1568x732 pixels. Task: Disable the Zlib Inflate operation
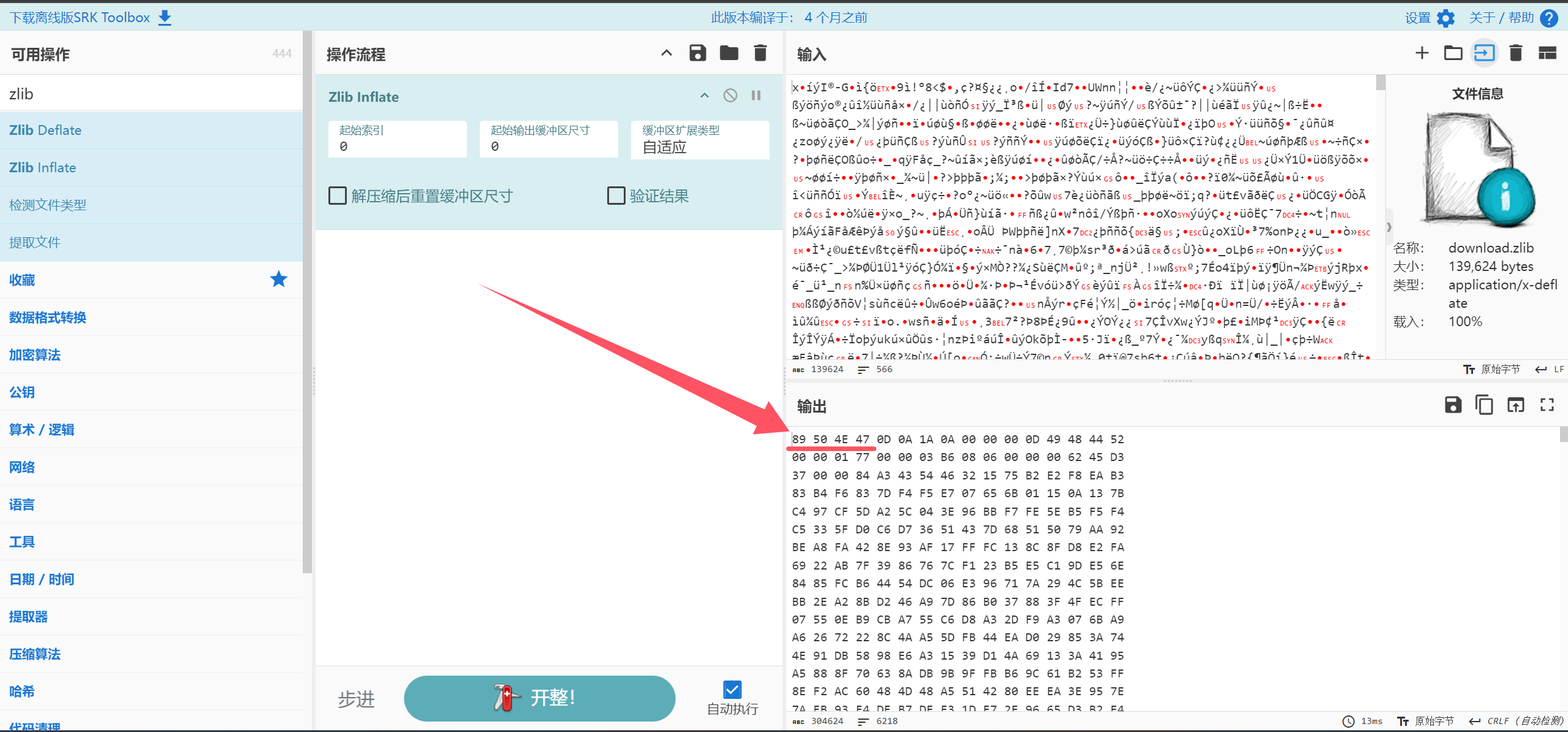730,96
